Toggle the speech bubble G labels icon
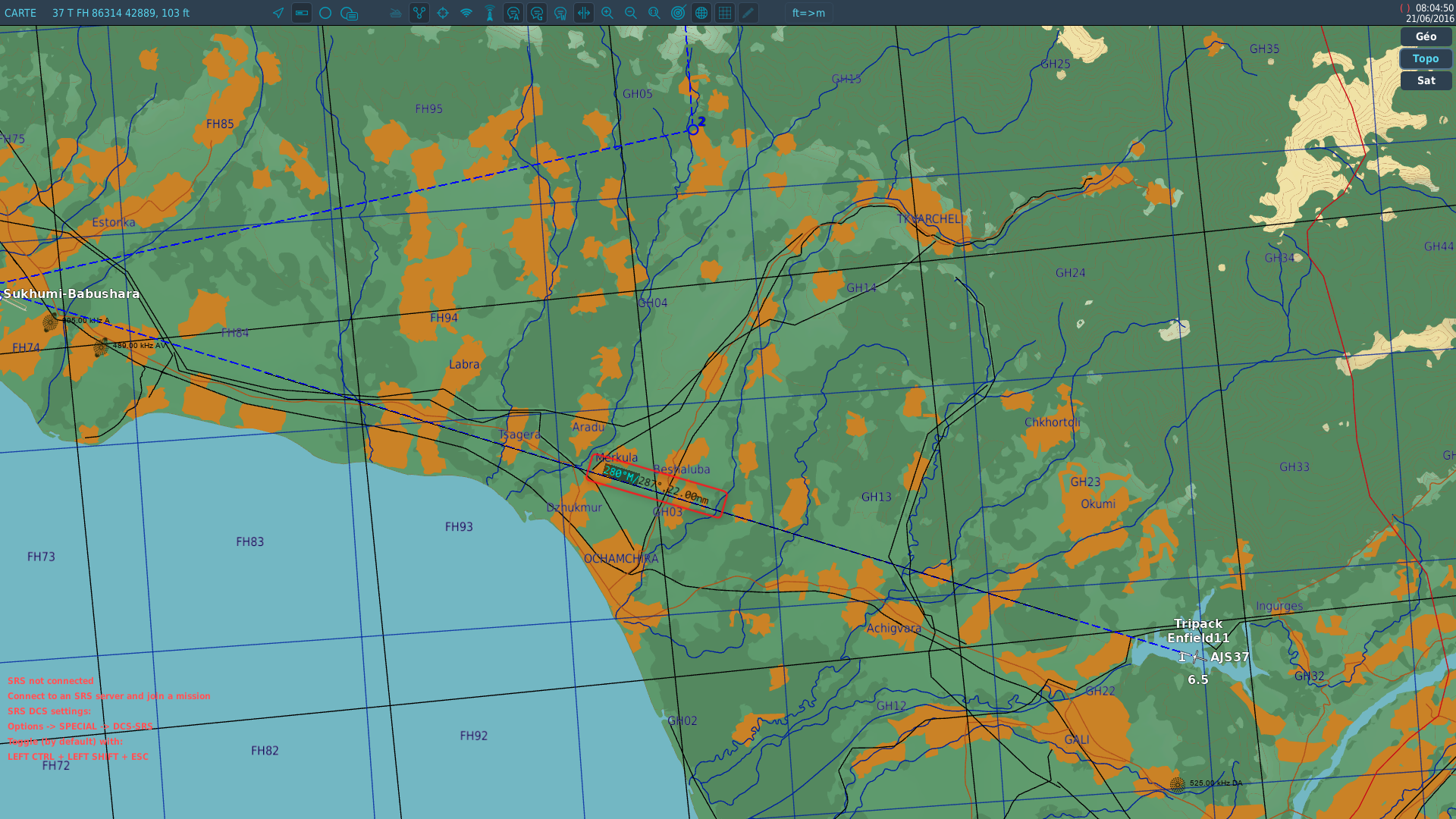Screen dimensions: 1456x819 (537, 13)
